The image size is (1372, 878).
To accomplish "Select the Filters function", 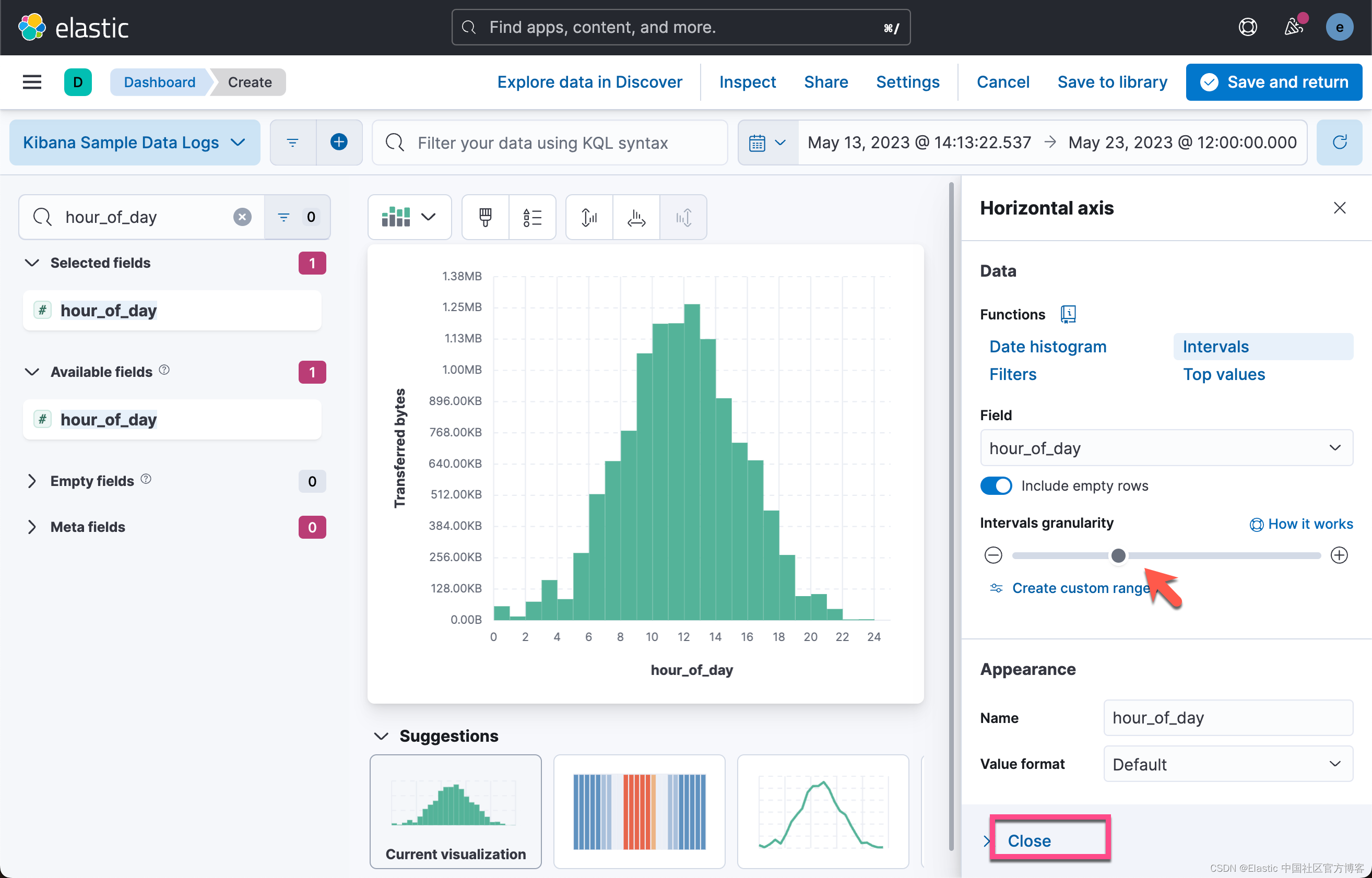I will (1013, 374).
